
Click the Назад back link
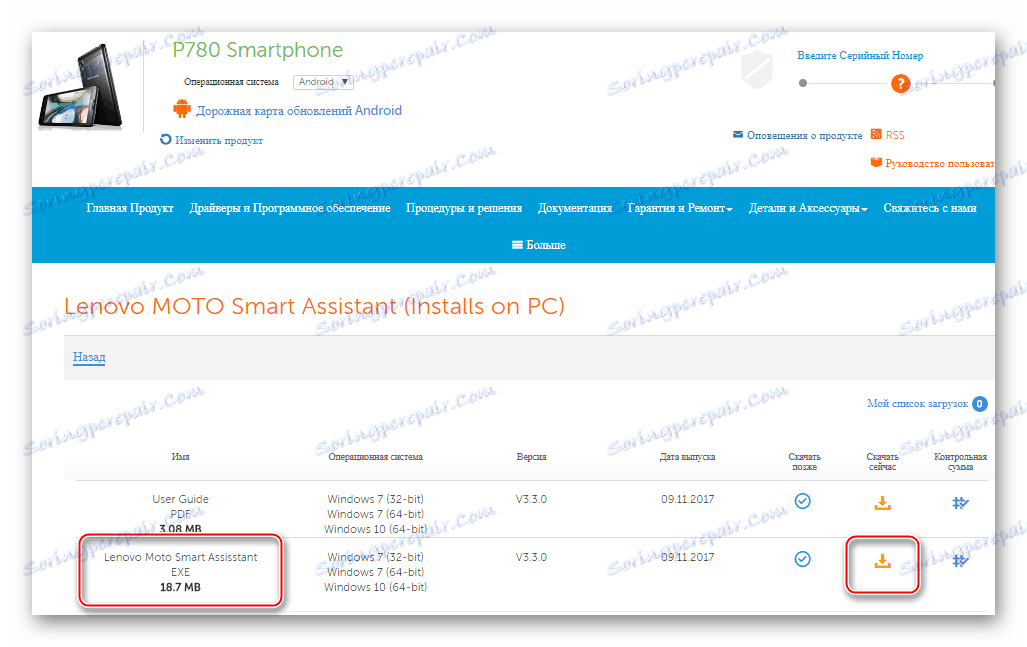(89, 357)
